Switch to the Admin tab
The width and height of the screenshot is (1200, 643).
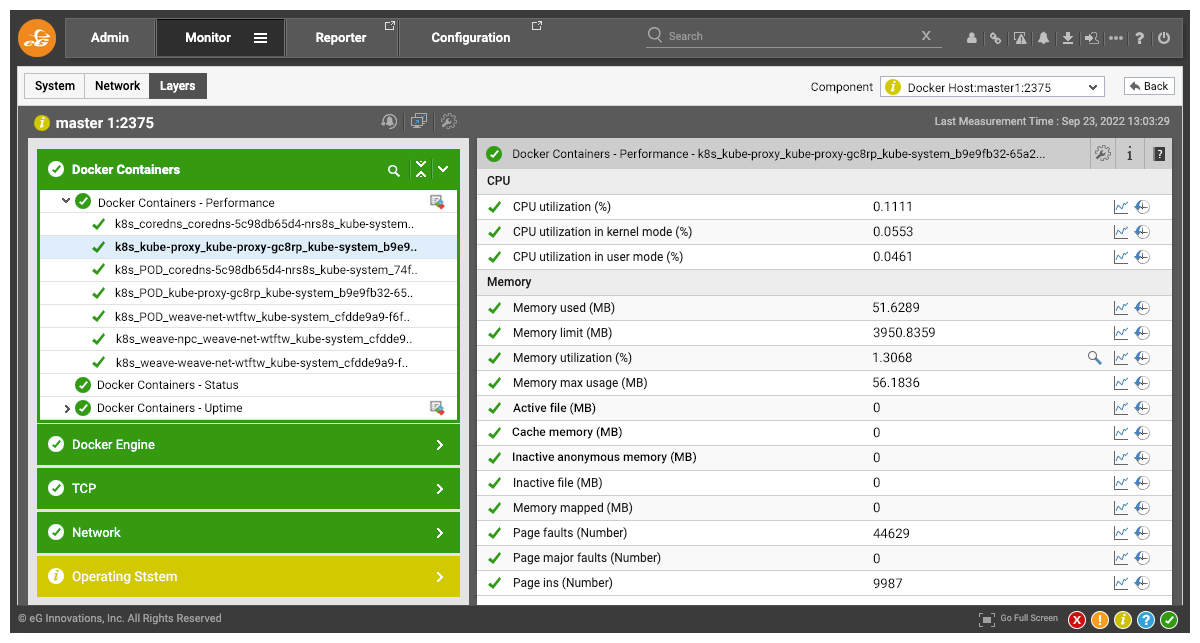click(110, 38)
